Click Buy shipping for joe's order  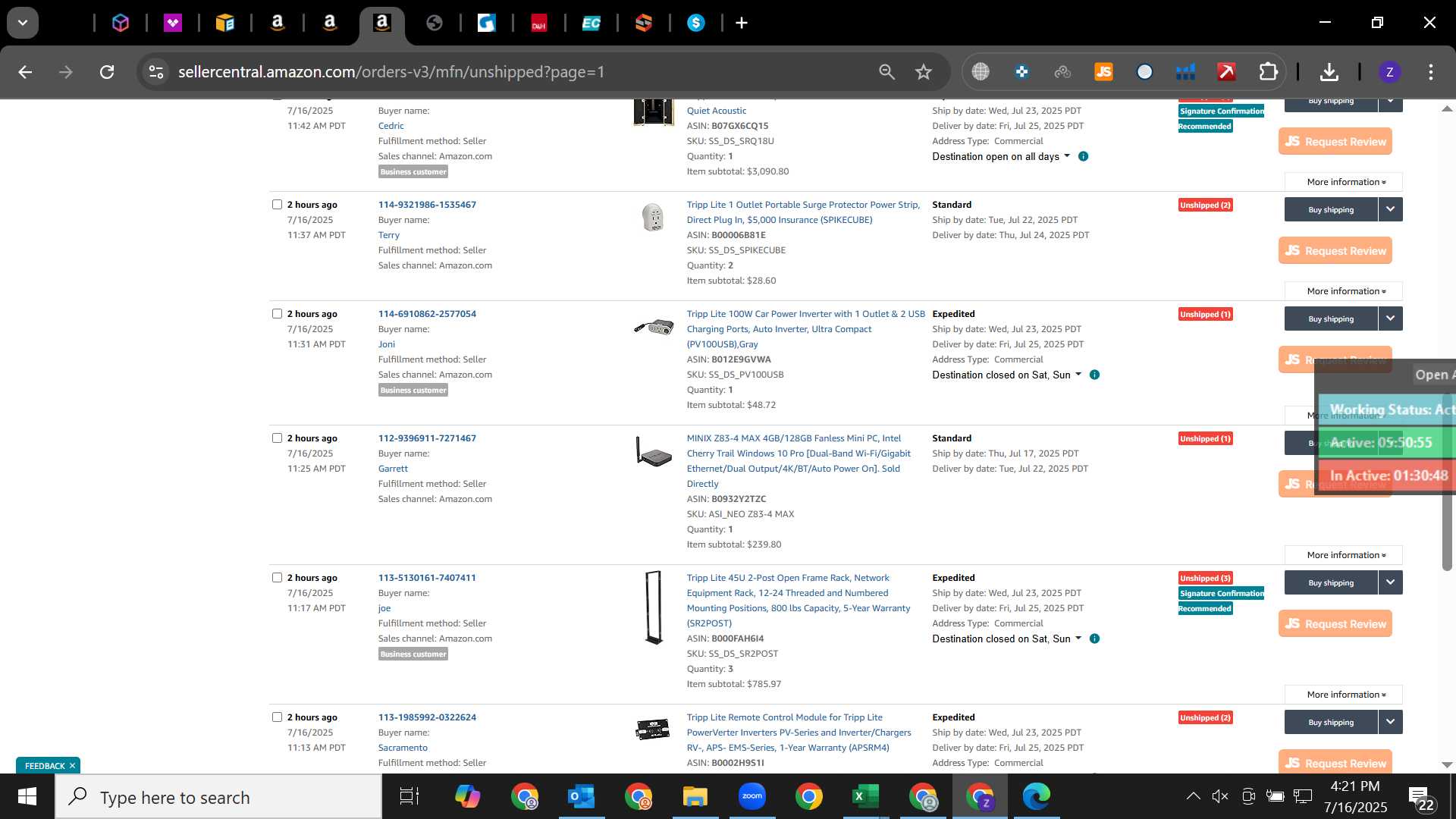click(x=1331, y=582)
